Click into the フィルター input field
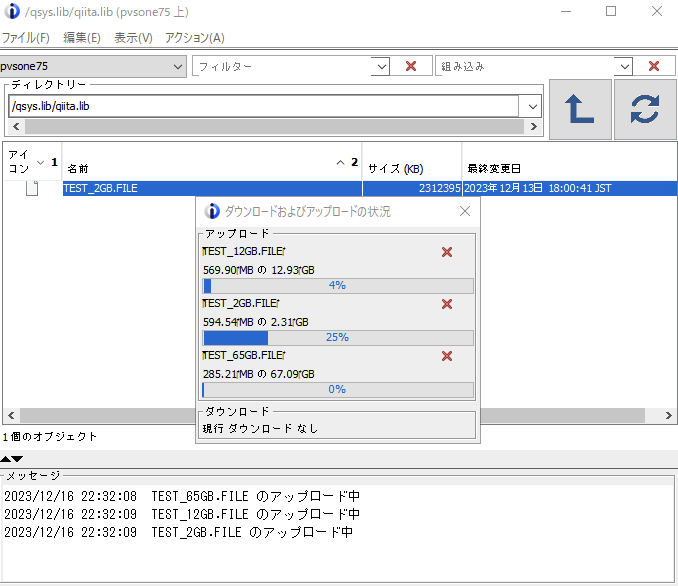This screenshot has height=586, width=678. pos(282,67)
